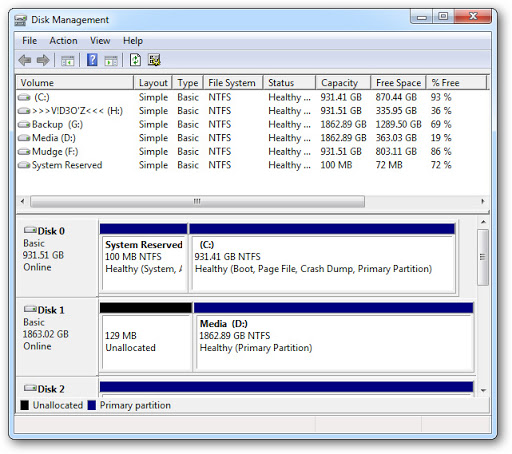Viewport: 512px width, 454px height.
Task: Select the Backup (G:) drive icon
Action: [x=24, y=125]
